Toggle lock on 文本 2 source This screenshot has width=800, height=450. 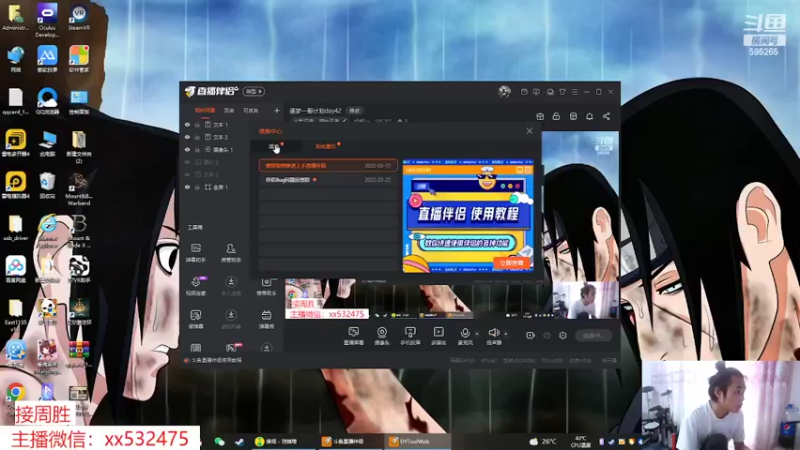[197, 137]
